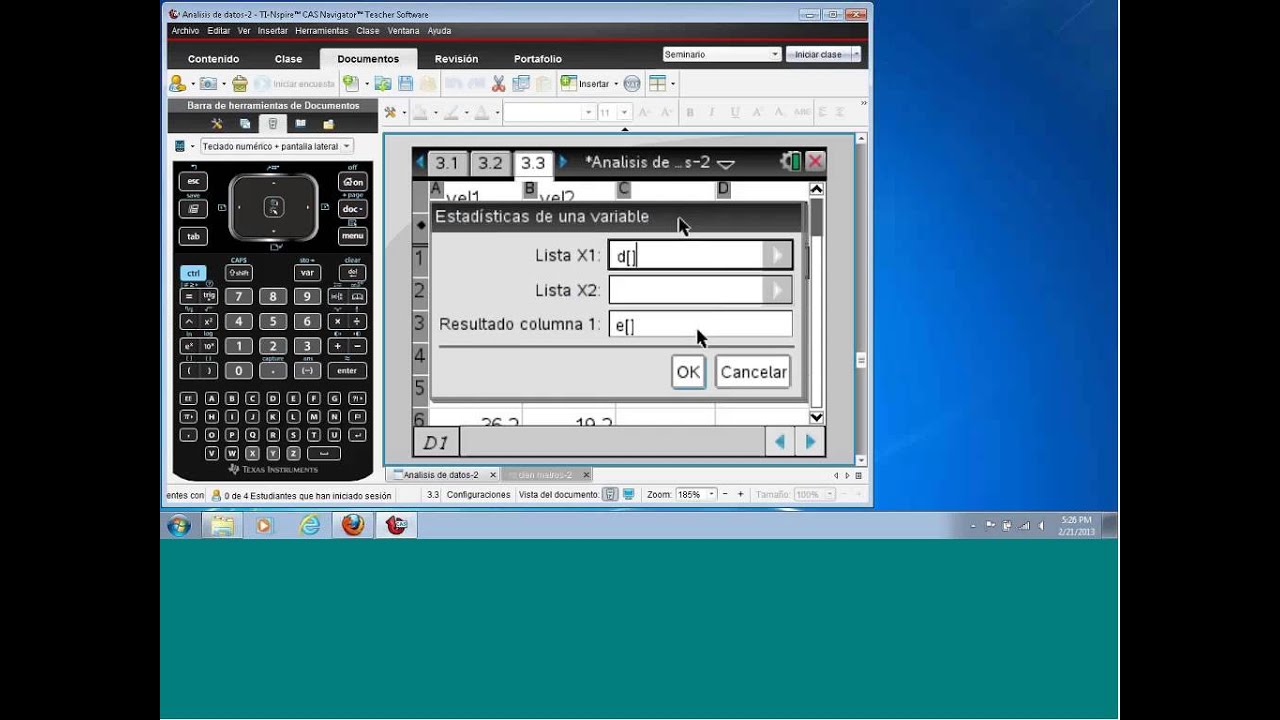Click the calculator shift key

pyautogui.click(x=239, y=273)
